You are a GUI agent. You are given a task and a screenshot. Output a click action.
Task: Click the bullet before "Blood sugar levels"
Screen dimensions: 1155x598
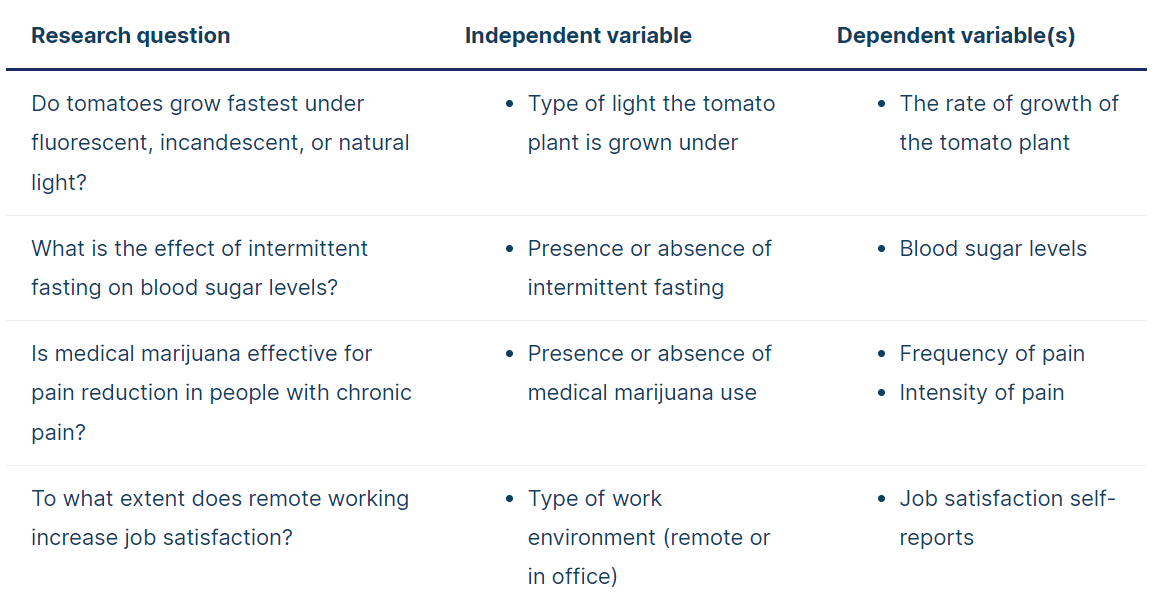[882, 249]
